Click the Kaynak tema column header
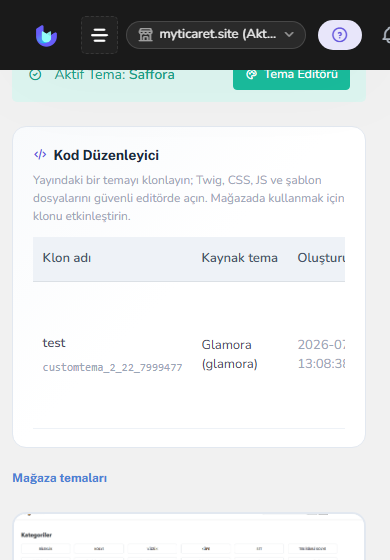The image size is (390, 560). point(239,258)
